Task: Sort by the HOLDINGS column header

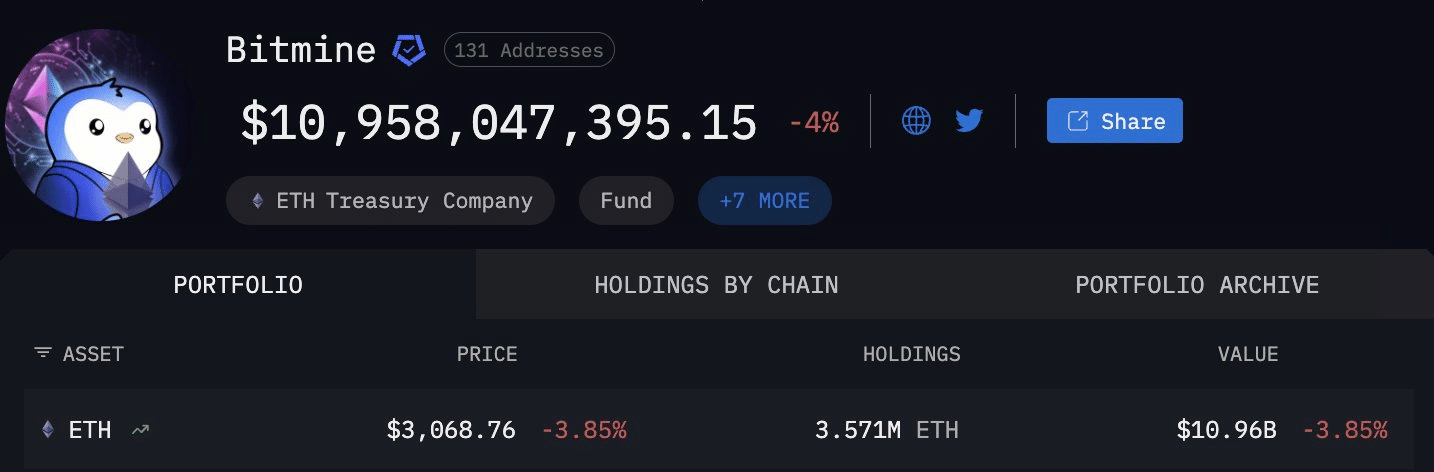Action: [x=911, y=354]
